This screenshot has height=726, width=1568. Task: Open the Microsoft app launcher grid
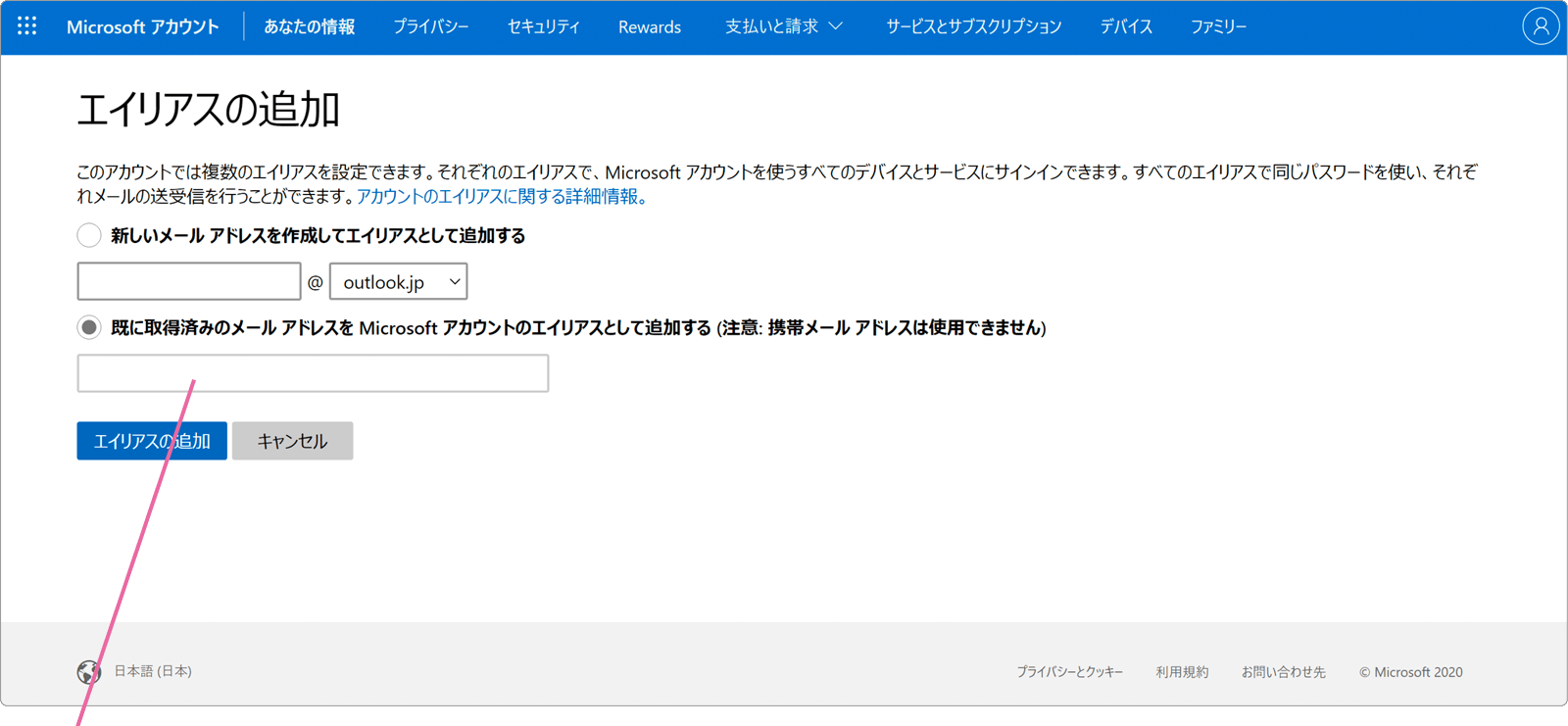[x=27, y=26]
